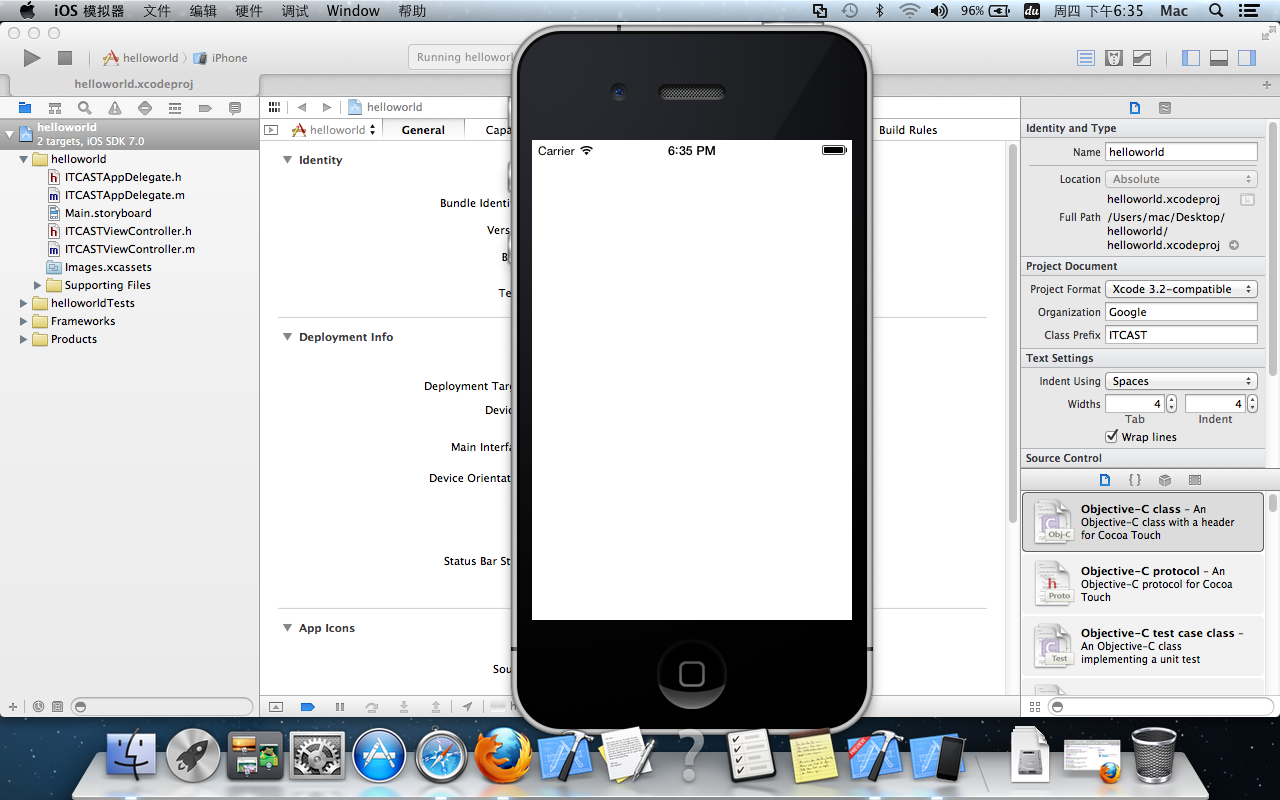Screen dimensions: 1280x800
Task: Switch to the Build Rules tab
Action: [909, 130]
